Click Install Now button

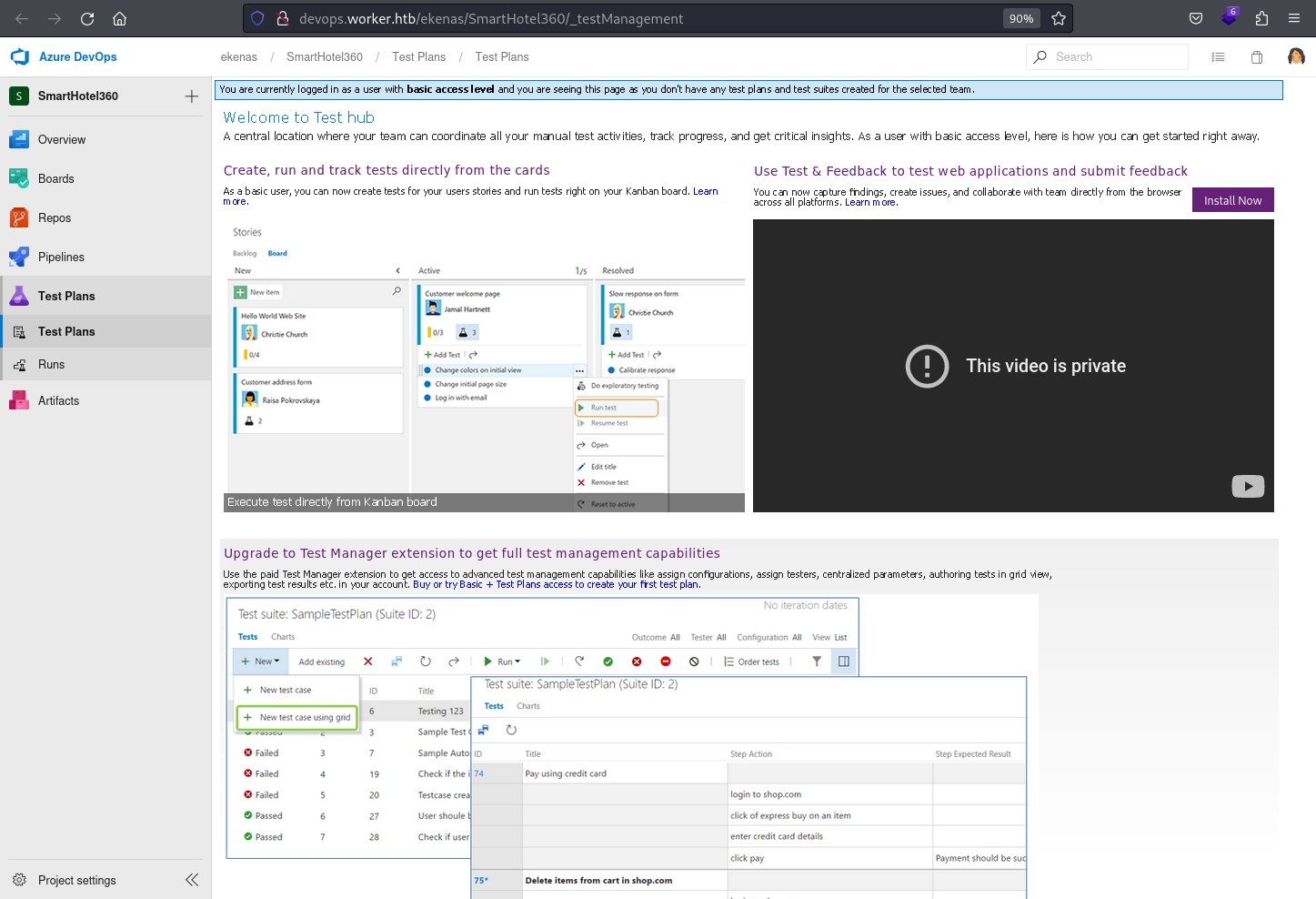1232,200
